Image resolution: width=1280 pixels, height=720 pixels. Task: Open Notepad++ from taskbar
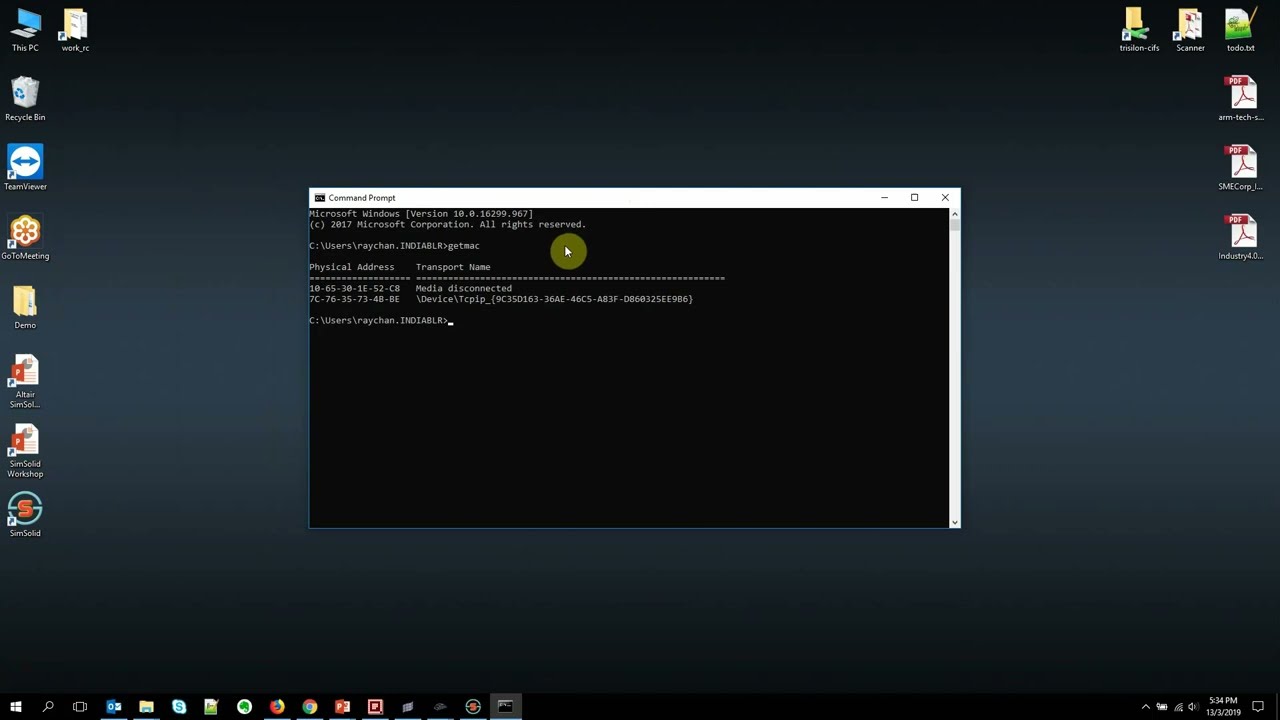pyautogui.click(x=211, y=707)
